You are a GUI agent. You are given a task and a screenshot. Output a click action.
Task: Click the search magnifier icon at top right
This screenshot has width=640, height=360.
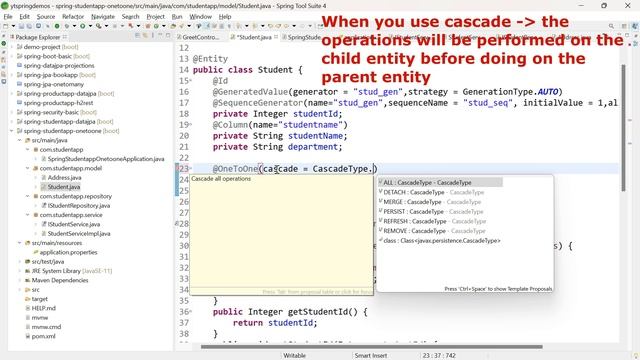point(611,26)
